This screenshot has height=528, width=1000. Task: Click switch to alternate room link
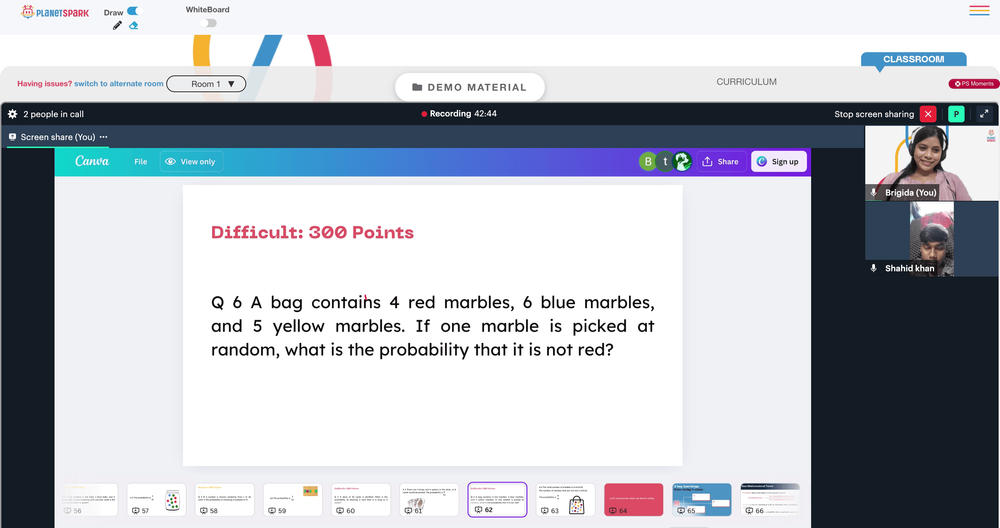[119, 84]
